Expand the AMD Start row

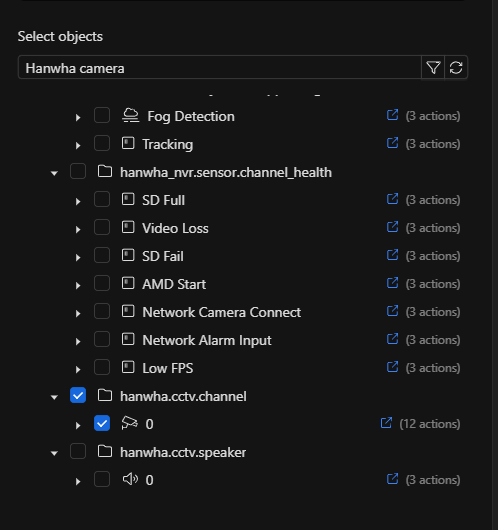[78, 286]
